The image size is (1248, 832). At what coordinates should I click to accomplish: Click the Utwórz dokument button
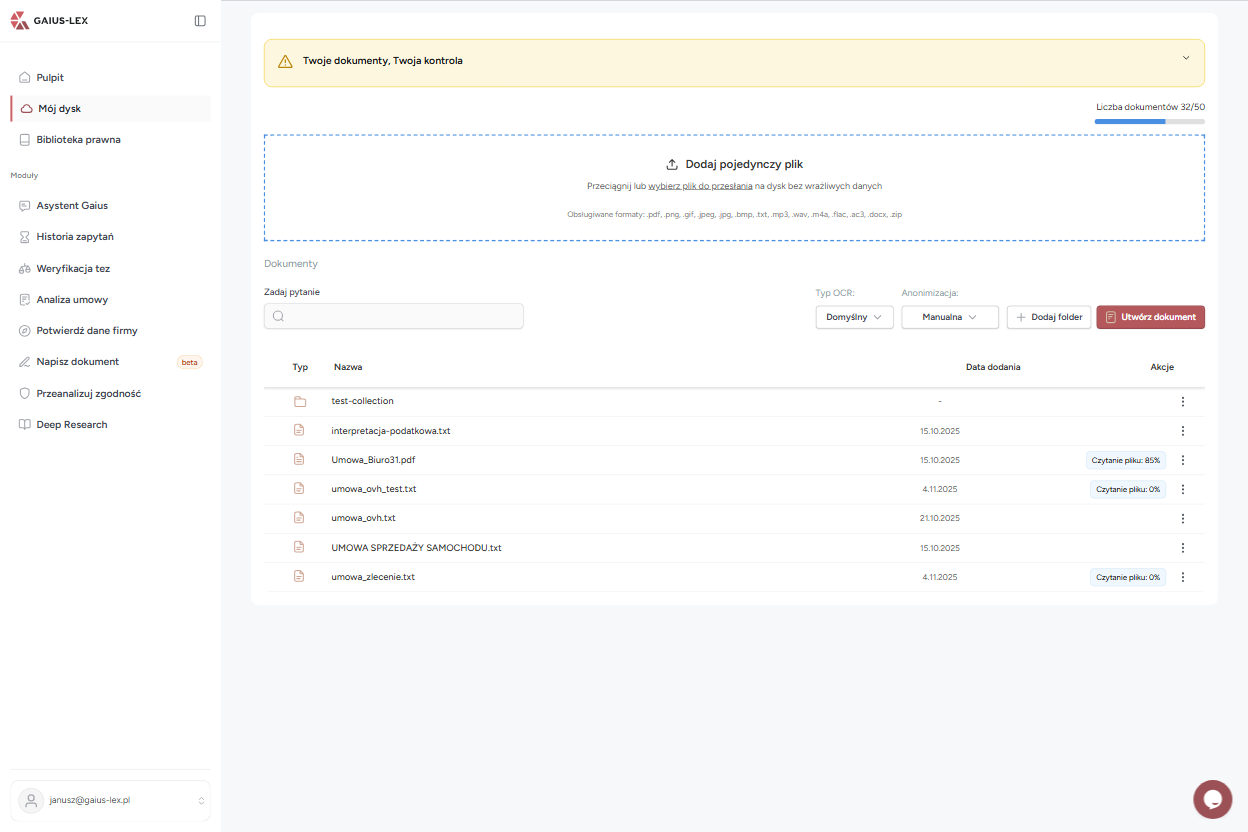pyautogui.click(x=1150, y=316)
